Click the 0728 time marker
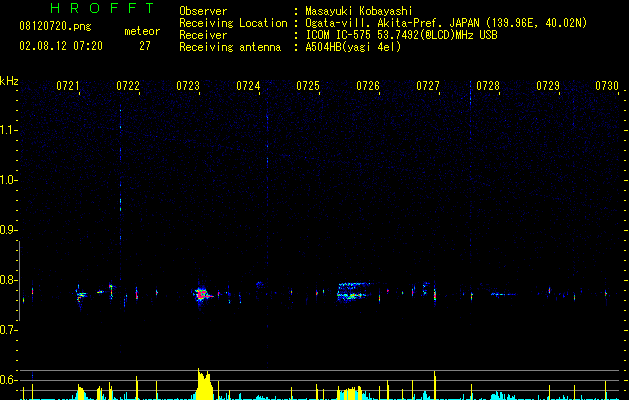 [x=488, y=86]
